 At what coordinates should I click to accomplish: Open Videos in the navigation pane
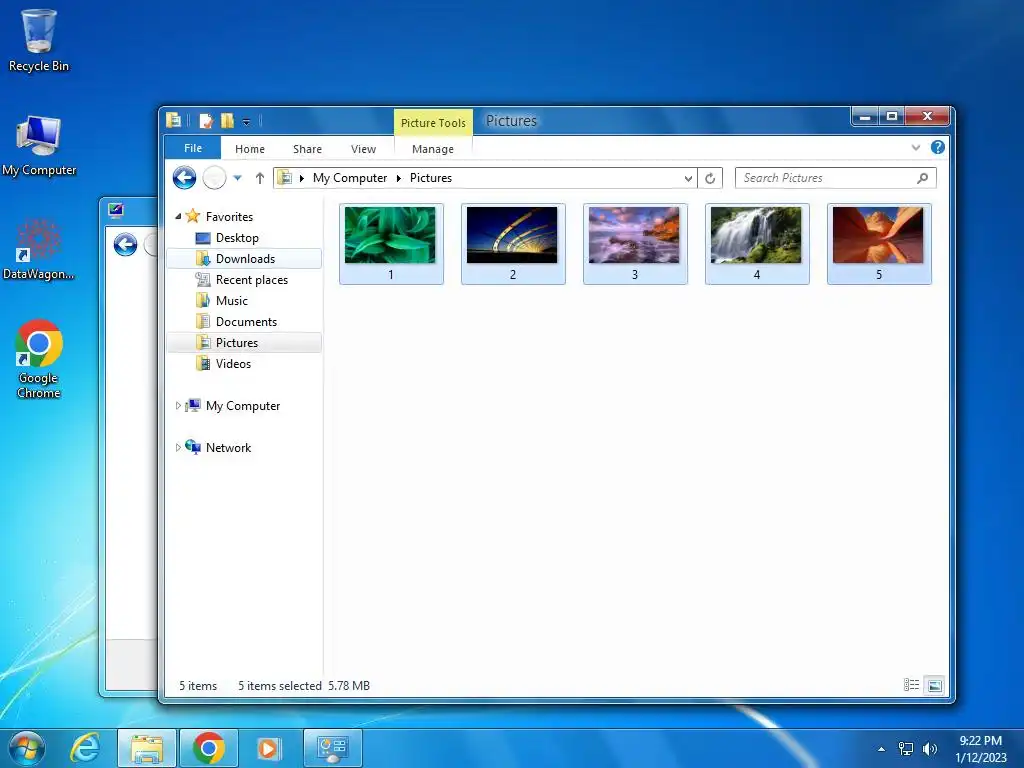tap(233, 363)
